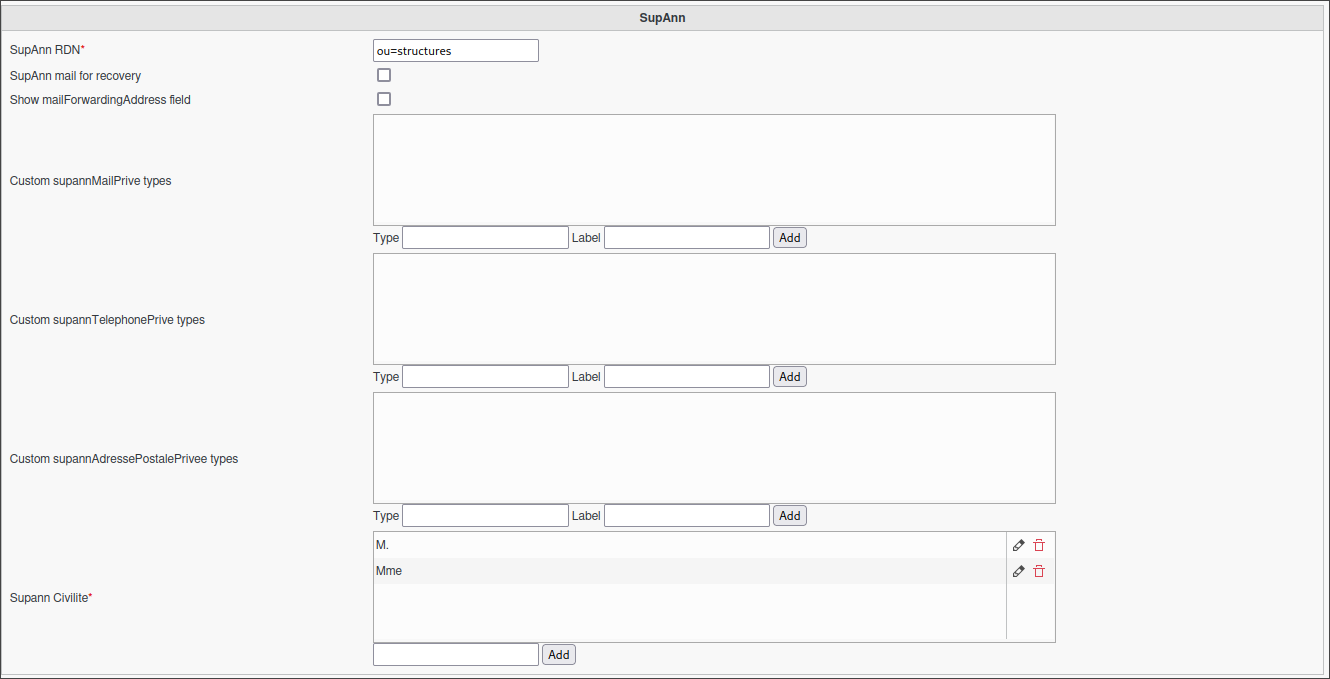Click the 'Custom supannAdressePostalePrivee types' label

point(124,459)
